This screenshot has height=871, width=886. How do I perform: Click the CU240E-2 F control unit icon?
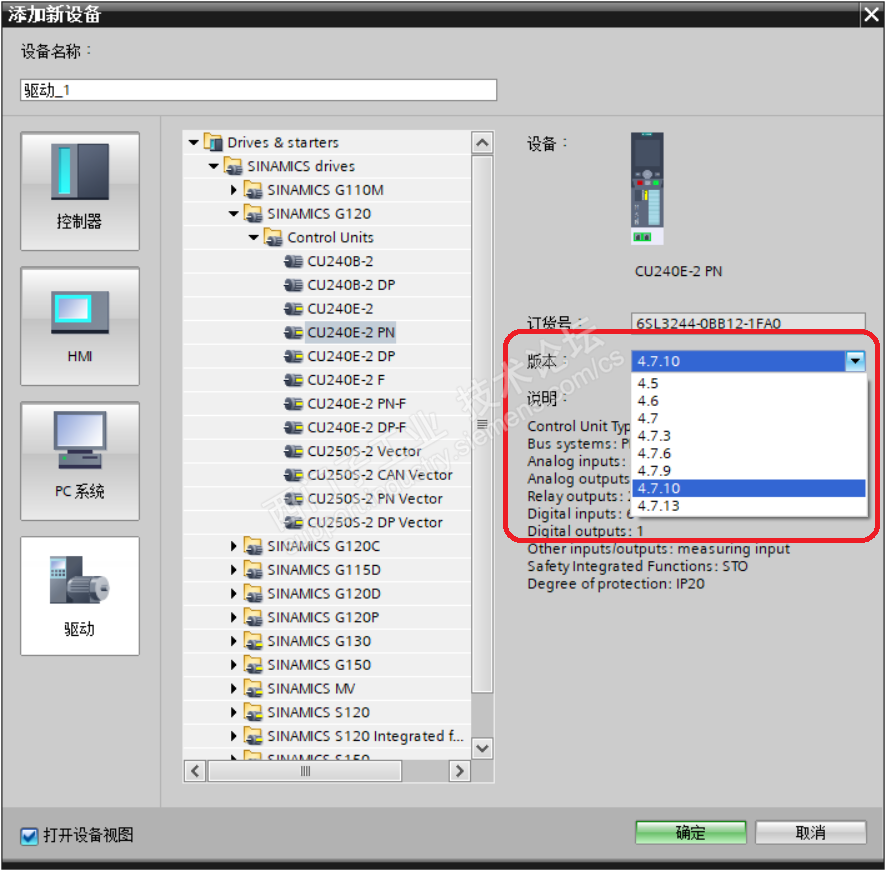293,380
